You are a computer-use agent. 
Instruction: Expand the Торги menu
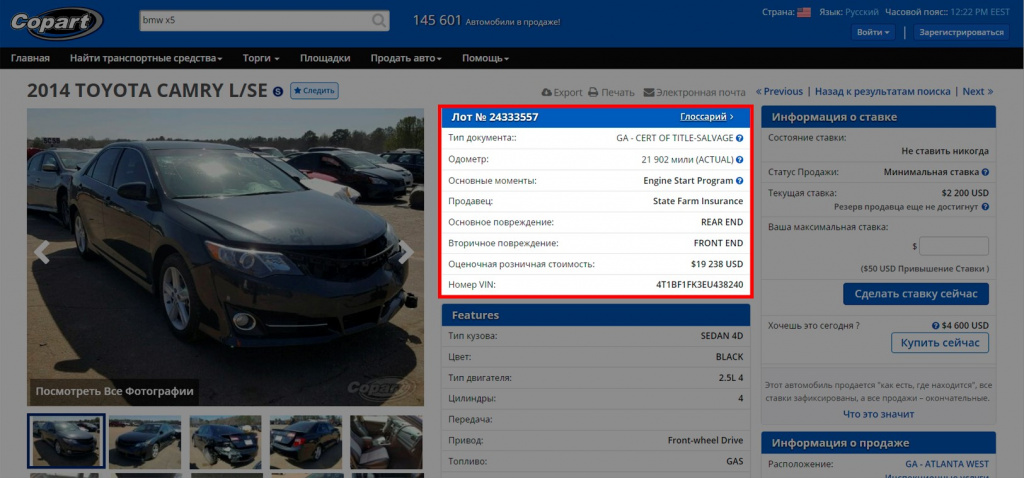pos(261,58)
